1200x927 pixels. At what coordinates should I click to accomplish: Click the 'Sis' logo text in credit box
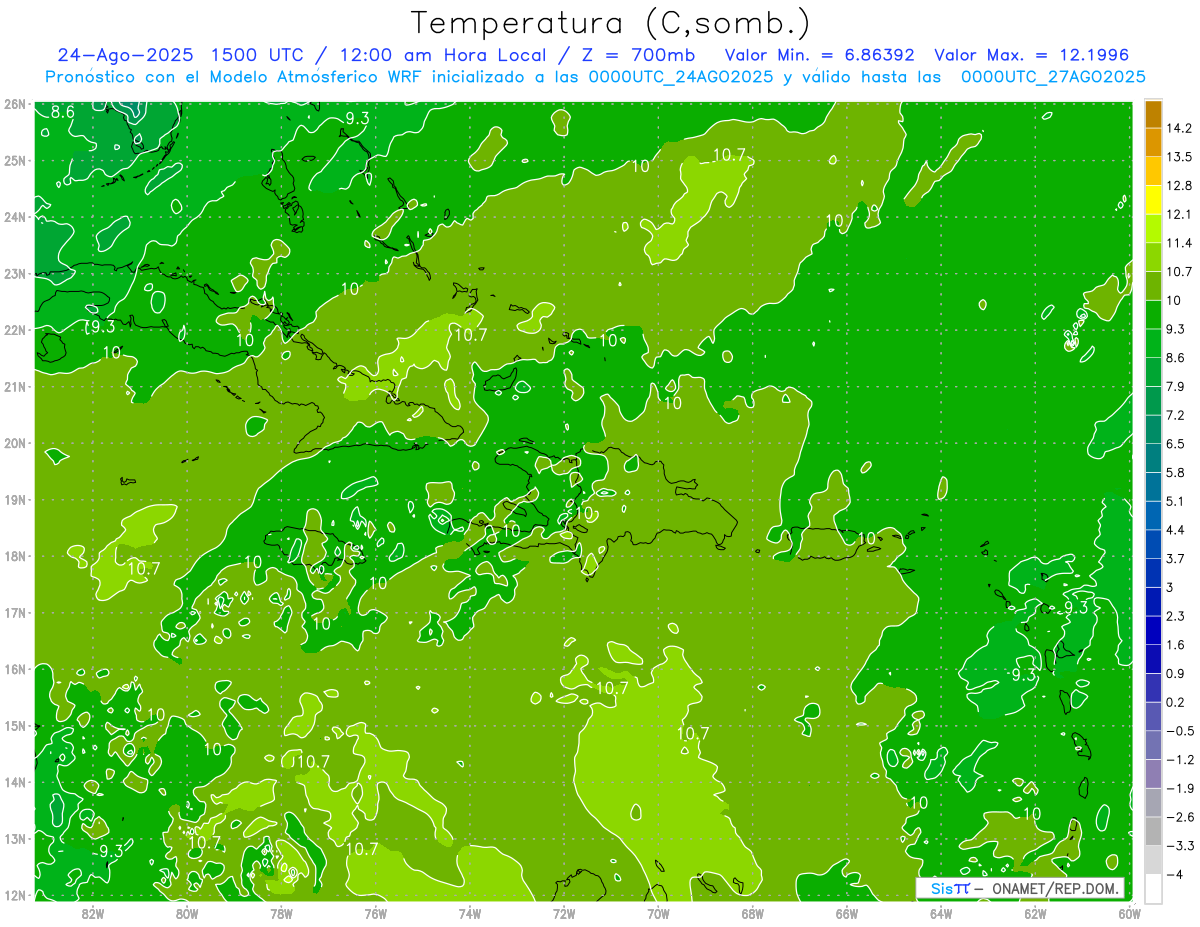(x=941, y=888)
